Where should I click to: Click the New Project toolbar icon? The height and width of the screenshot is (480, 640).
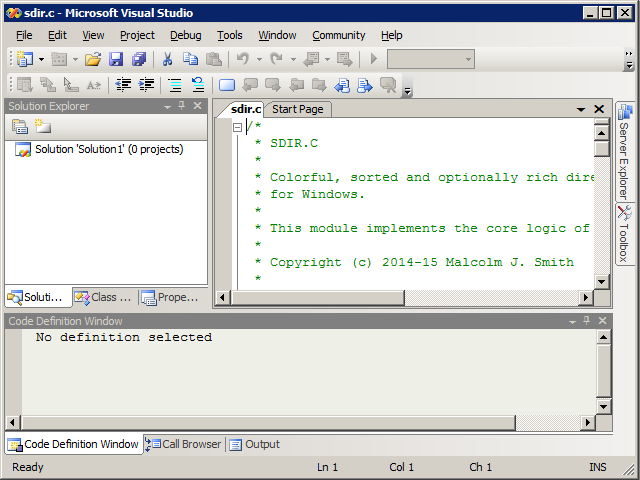[x=25, y=59]
